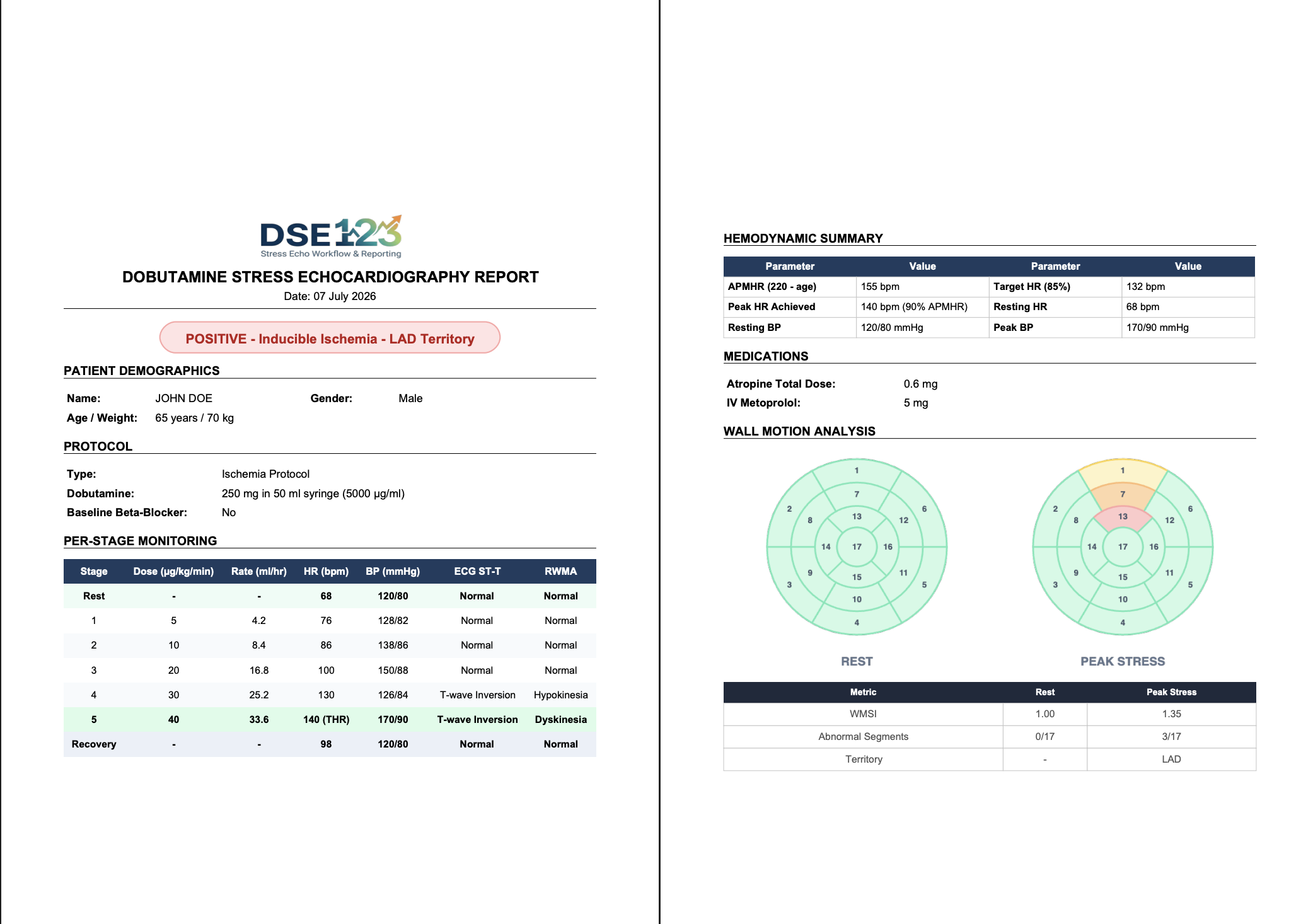1313x924 pixels.
Task: Click the yellow segment 1 in Peak Stress plot
Action: [x=1123, y=471]
